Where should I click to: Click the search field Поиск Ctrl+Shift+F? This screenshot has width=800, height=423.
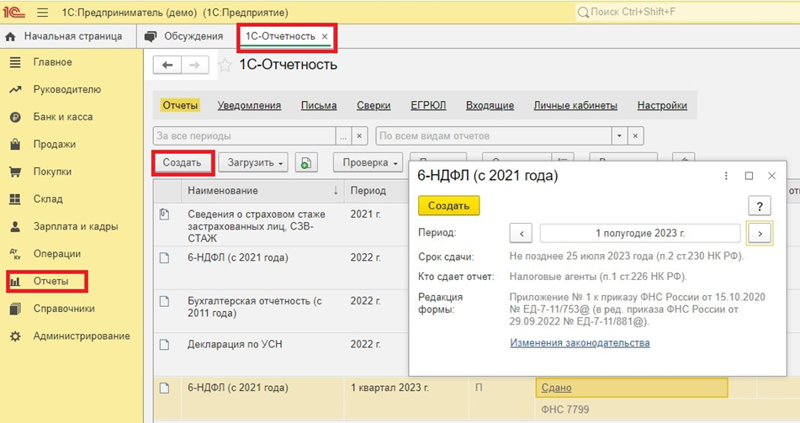pyautogui.click(x=686, y=12)
